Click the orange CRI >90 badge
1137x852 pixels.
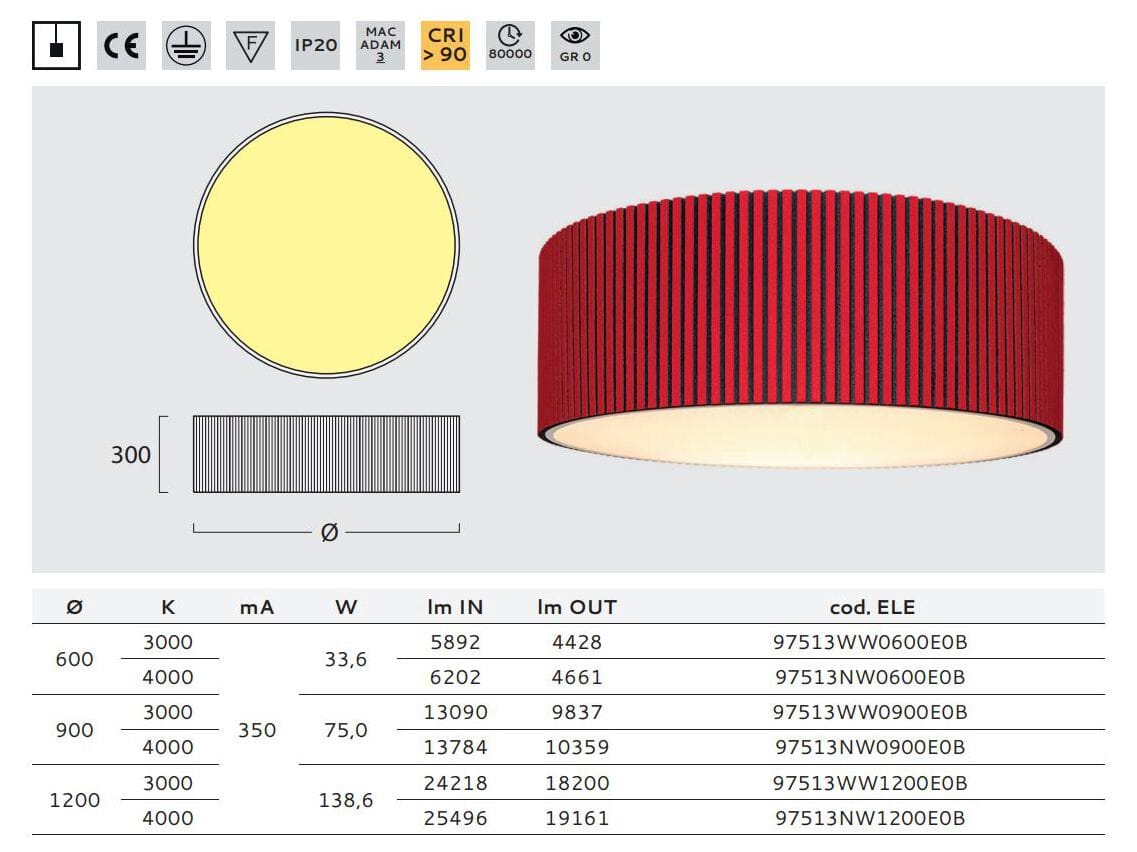tap(445, 45)
